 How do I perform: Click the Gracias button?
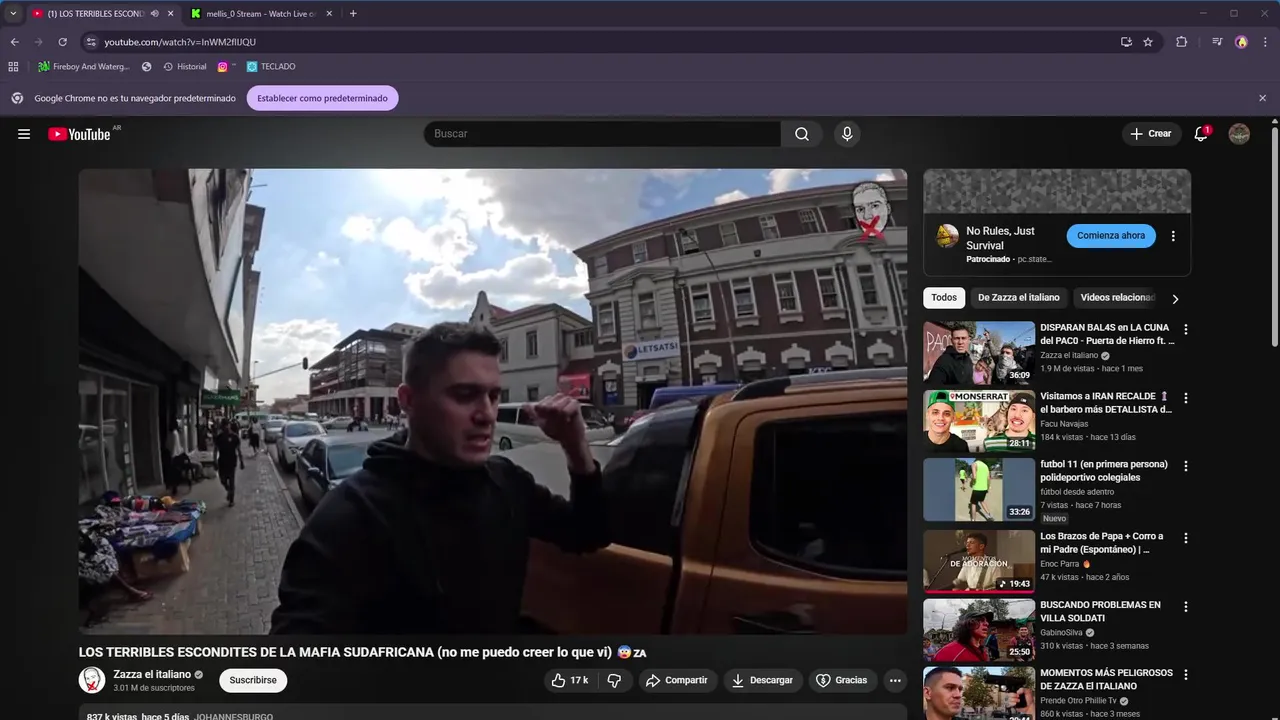[x=842, y=680]
